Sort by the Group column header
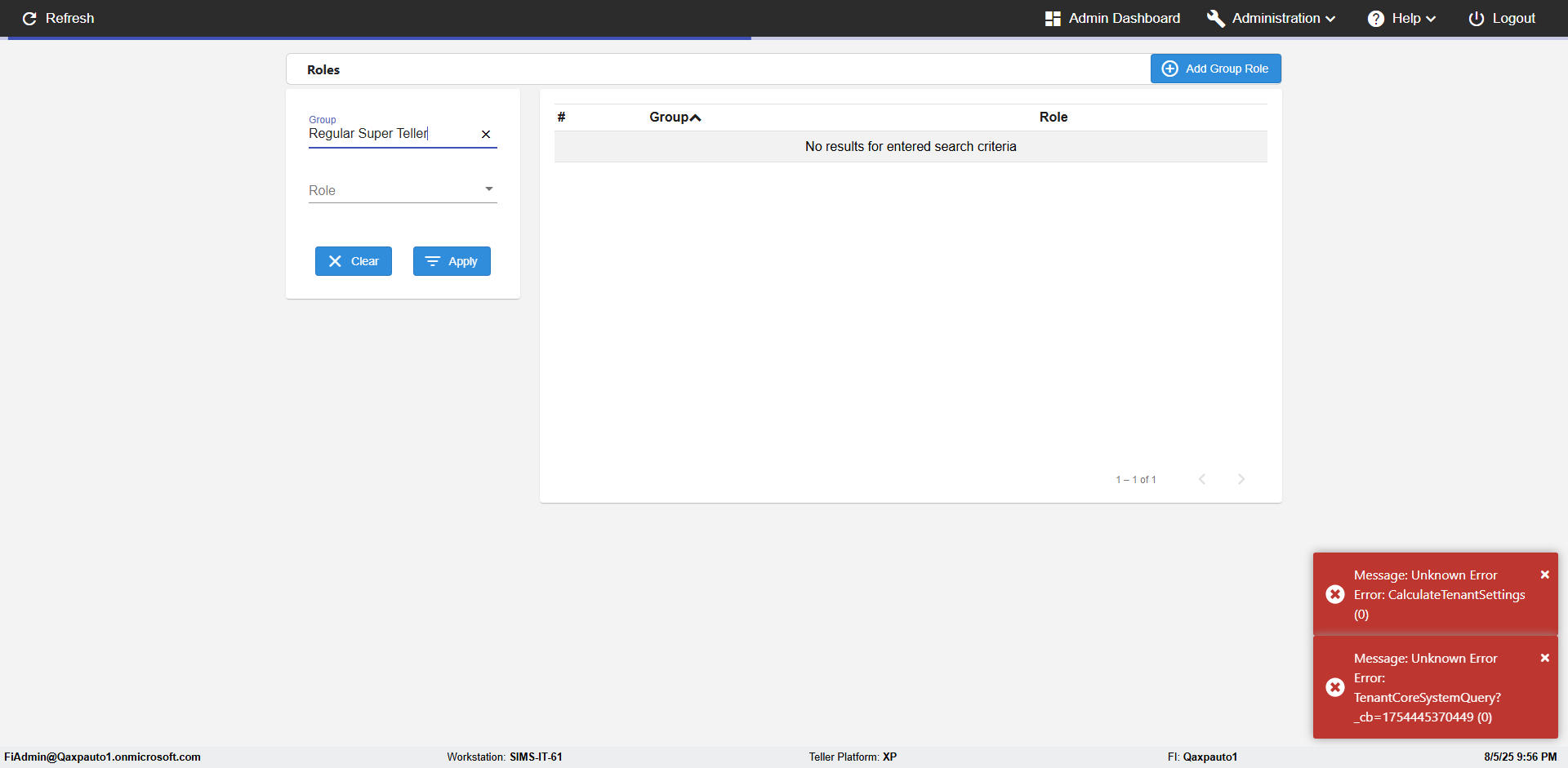The height and width of the screenshot is (768, 1568). pos(675,117)
